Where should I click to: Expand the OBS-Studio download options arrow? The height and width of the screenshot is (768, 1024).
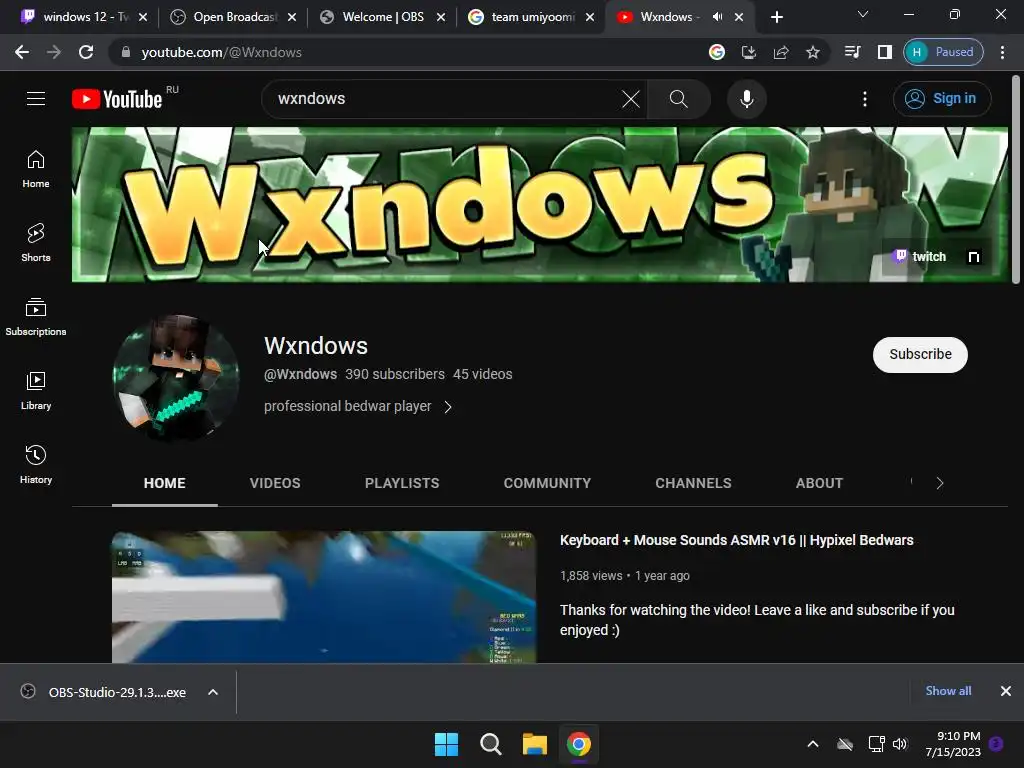213,692
